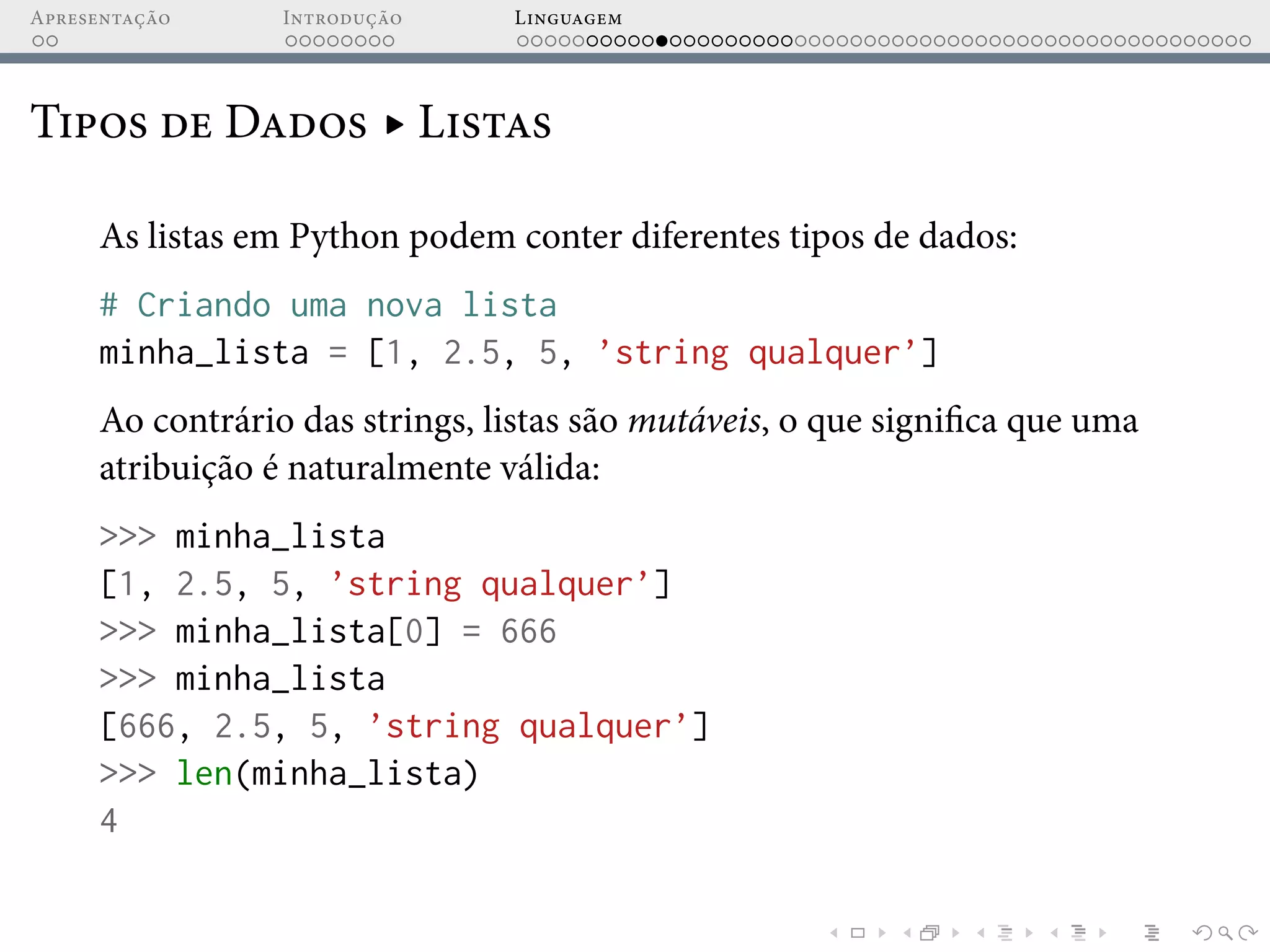Image resolution: width=1270 pixels, height=952 pixels.
Task: Click the output value '4'
Action: (109, 821)
